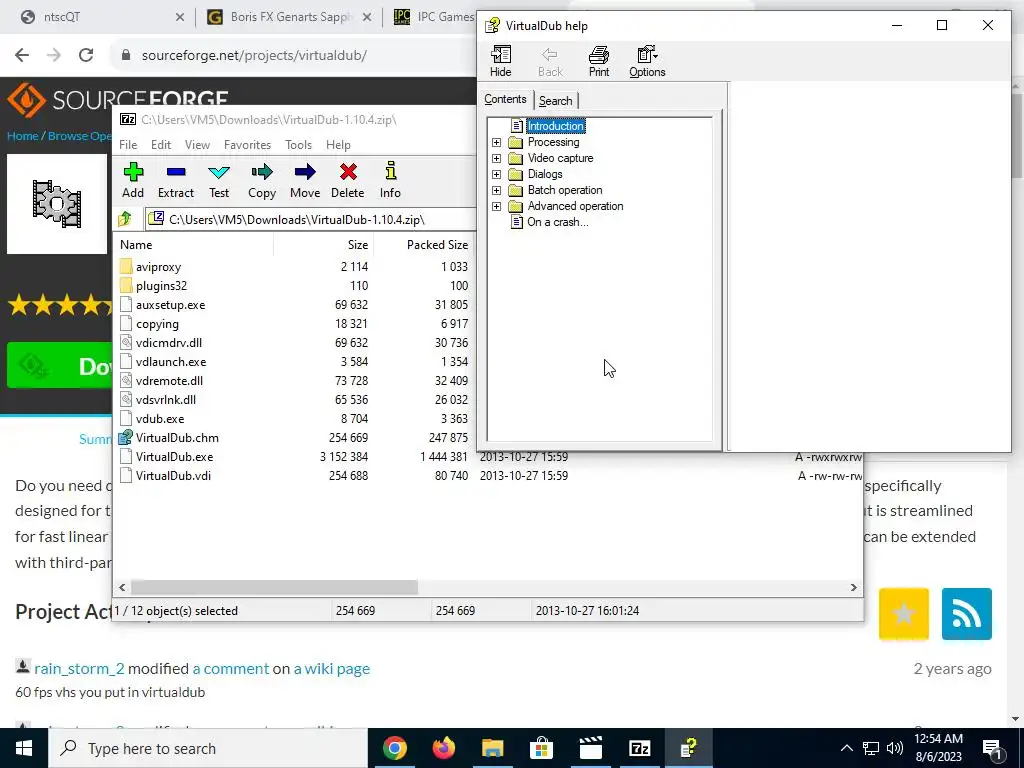Open the Windows Start menu
This screenshot has height=768, width=1024.
[x=24, y=748]
